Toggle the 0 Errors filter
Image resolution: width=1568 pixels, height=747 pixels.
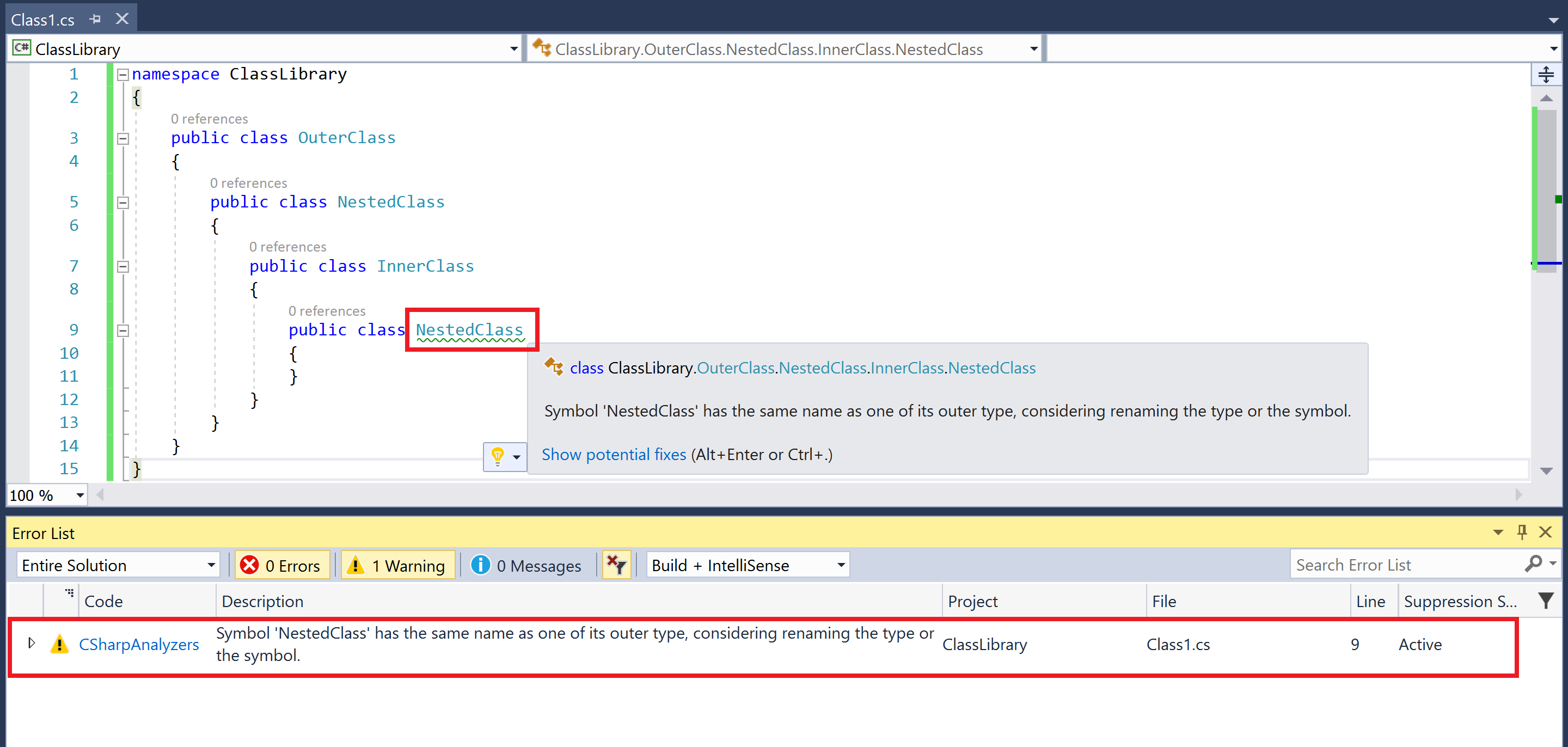pos(283,565)
